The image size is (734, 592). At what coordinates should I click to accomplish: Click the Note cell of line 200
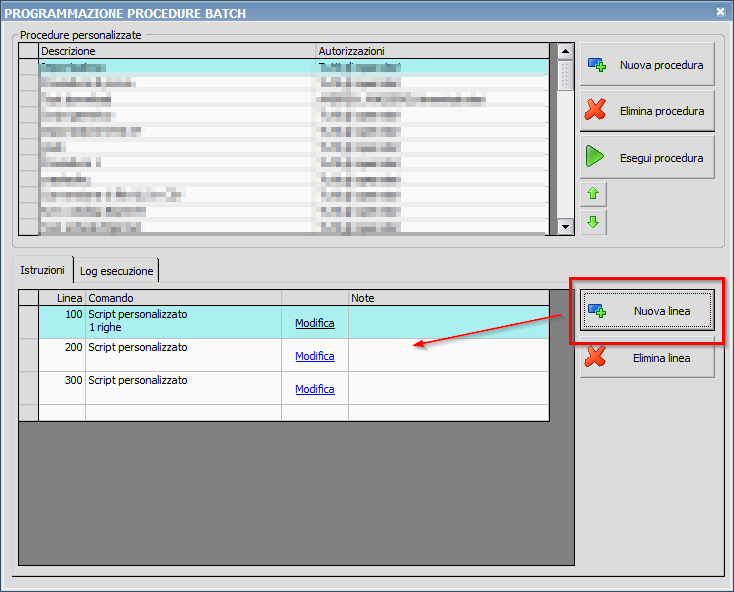point(448,355)
